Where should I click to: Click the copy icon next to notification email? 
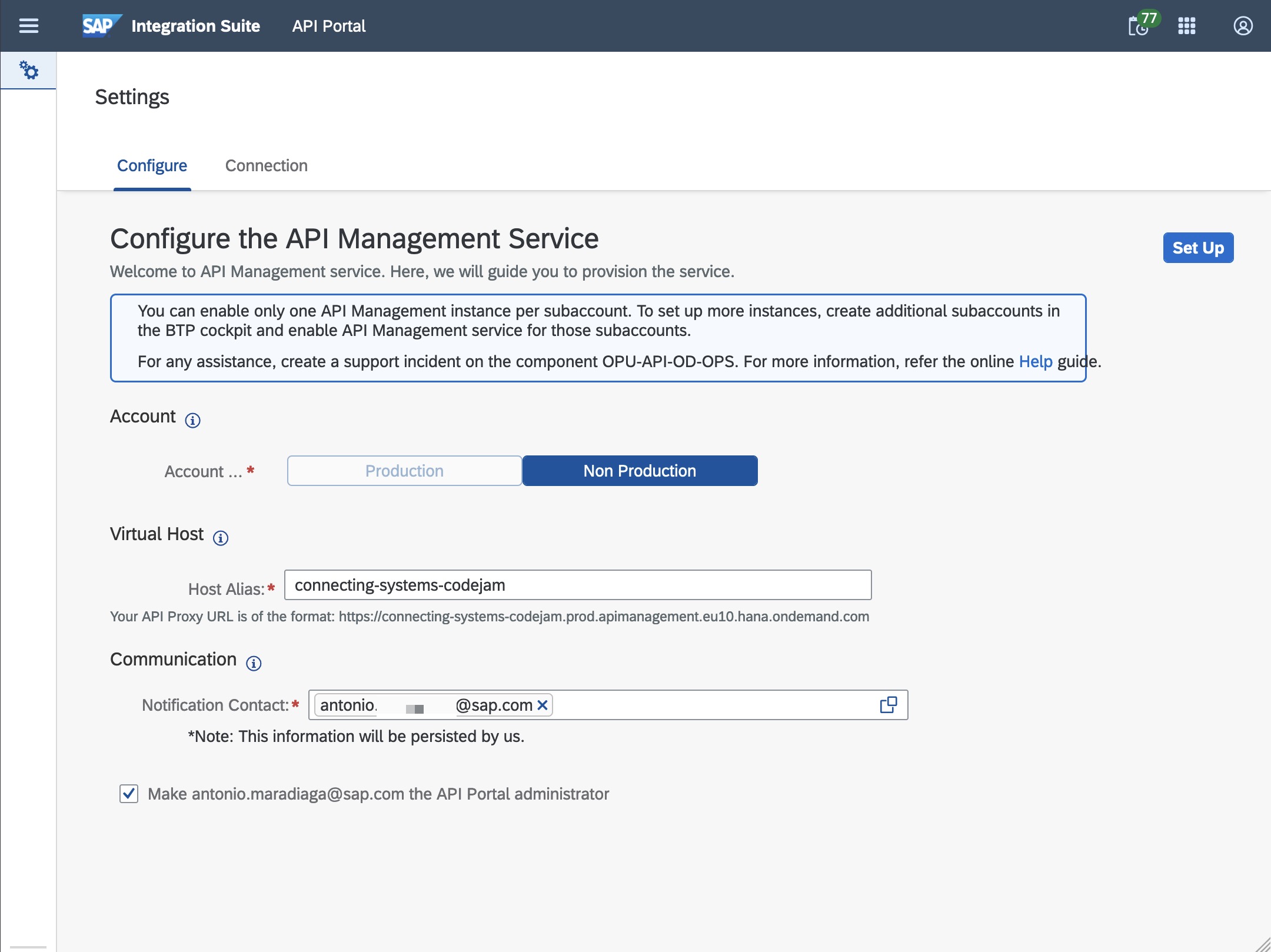coord(888,704)
